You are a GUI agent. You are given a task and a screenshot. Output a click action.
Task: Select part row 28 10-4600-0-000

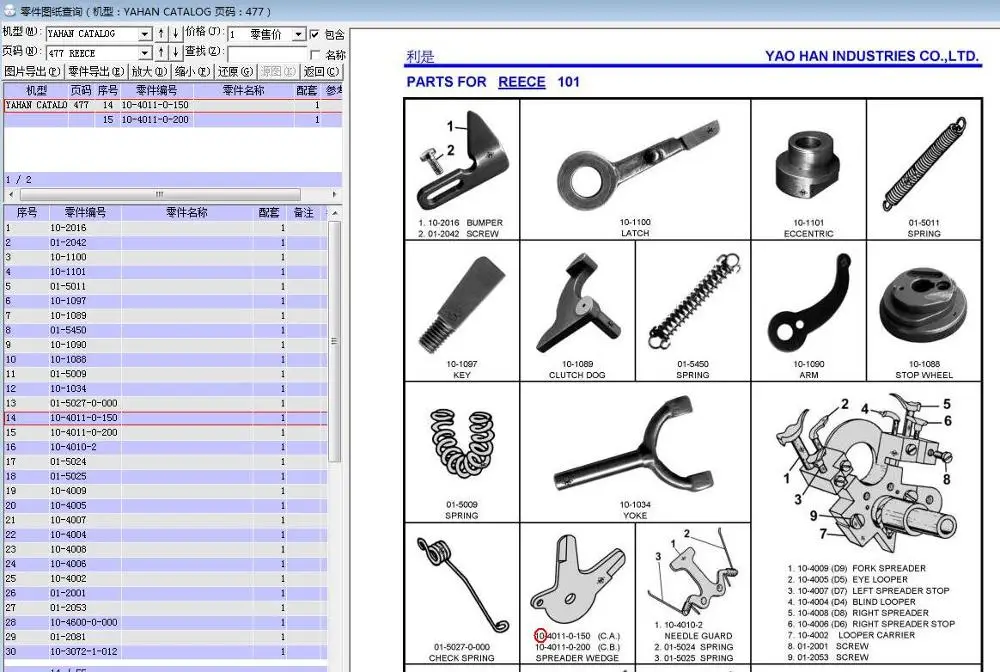click(165, 622)
